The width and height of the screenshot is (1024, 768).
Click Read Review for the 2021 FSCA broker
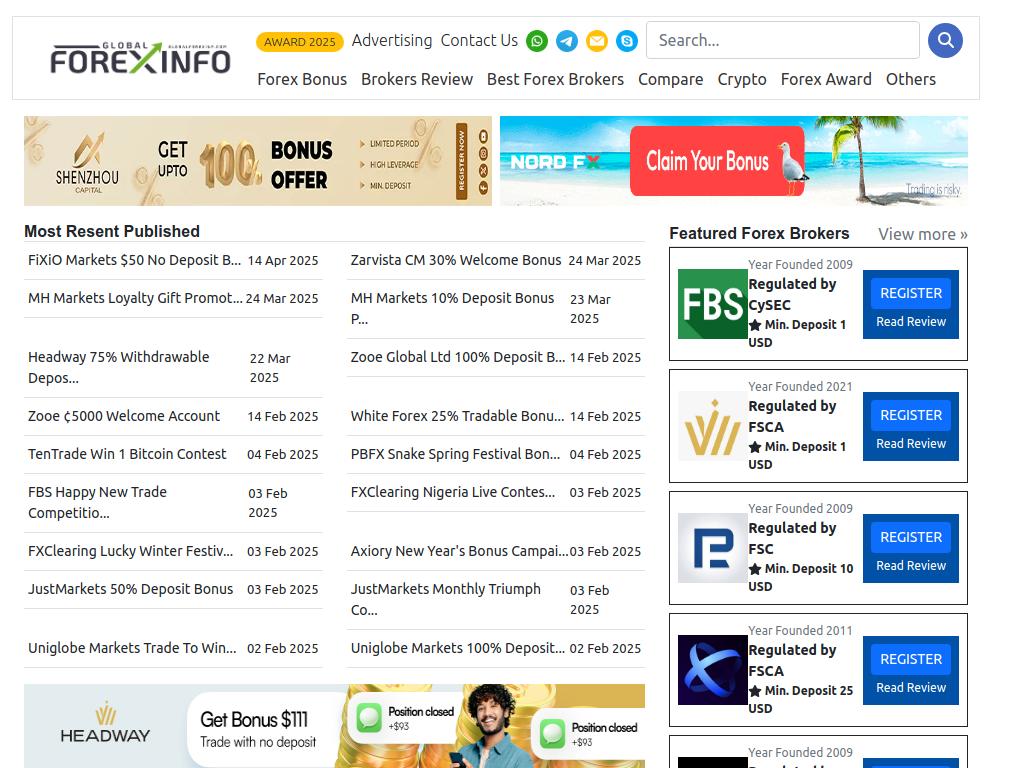pyautogui.click(x=911, y=443)
